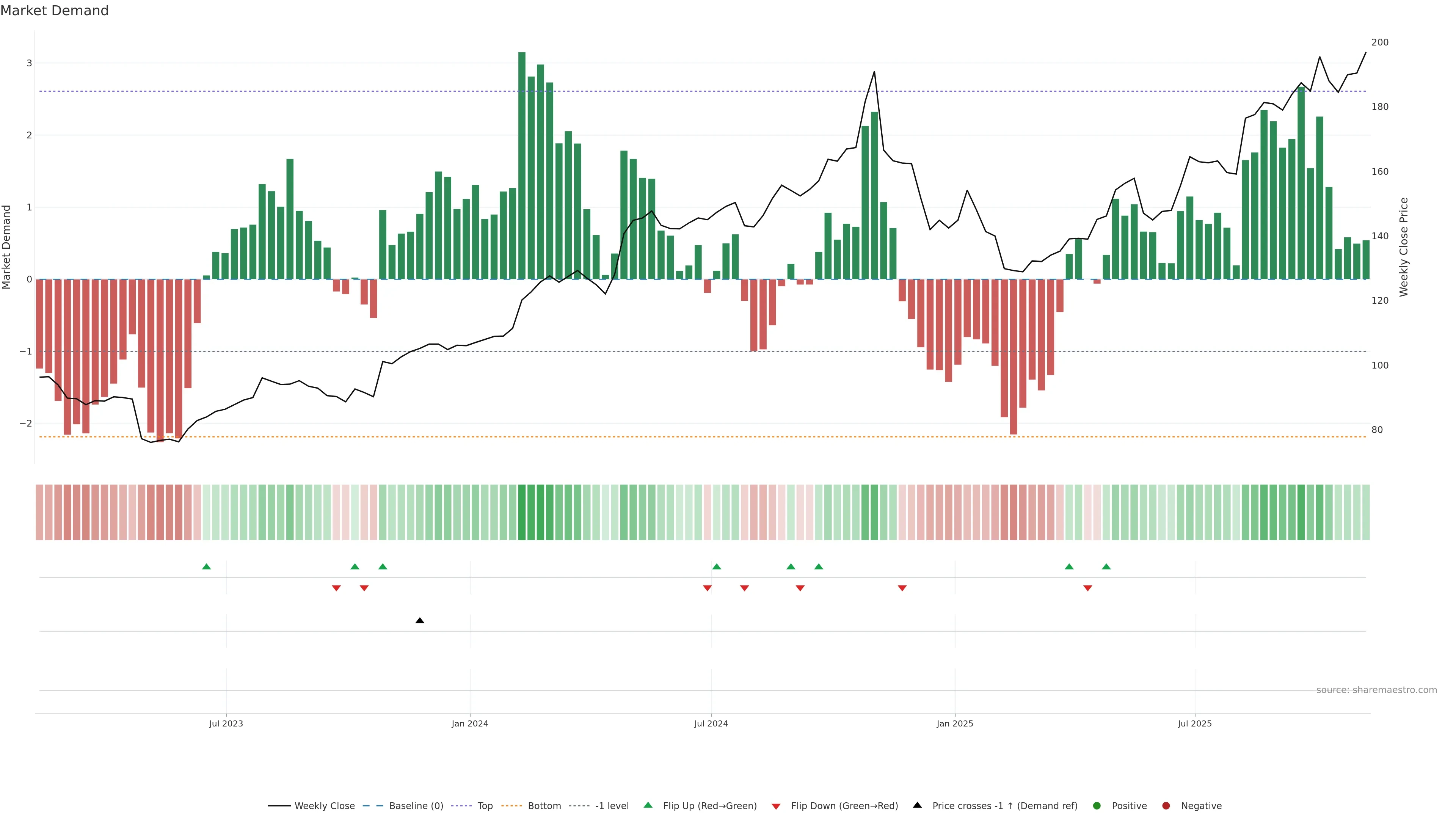
Task: Click the Jan 2024 x-axis label
Action: pyautogui.click(x=470, y=723)
